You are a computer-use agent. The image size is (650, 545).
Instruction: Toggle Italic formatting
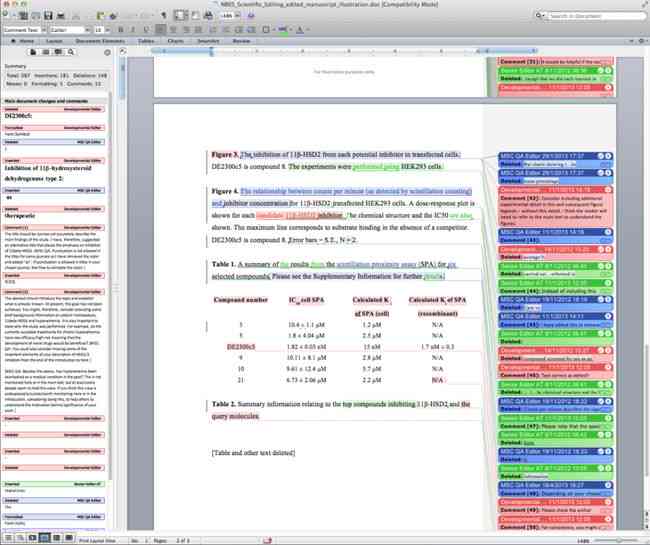point(133,30)
